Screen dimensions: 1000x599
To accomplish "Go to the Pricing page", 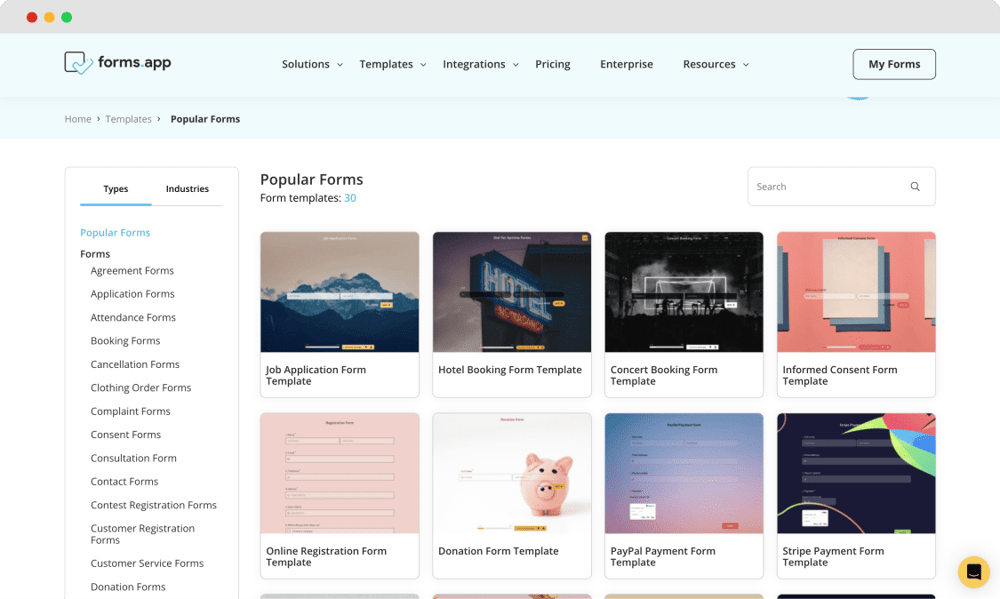I will (552, 64).
